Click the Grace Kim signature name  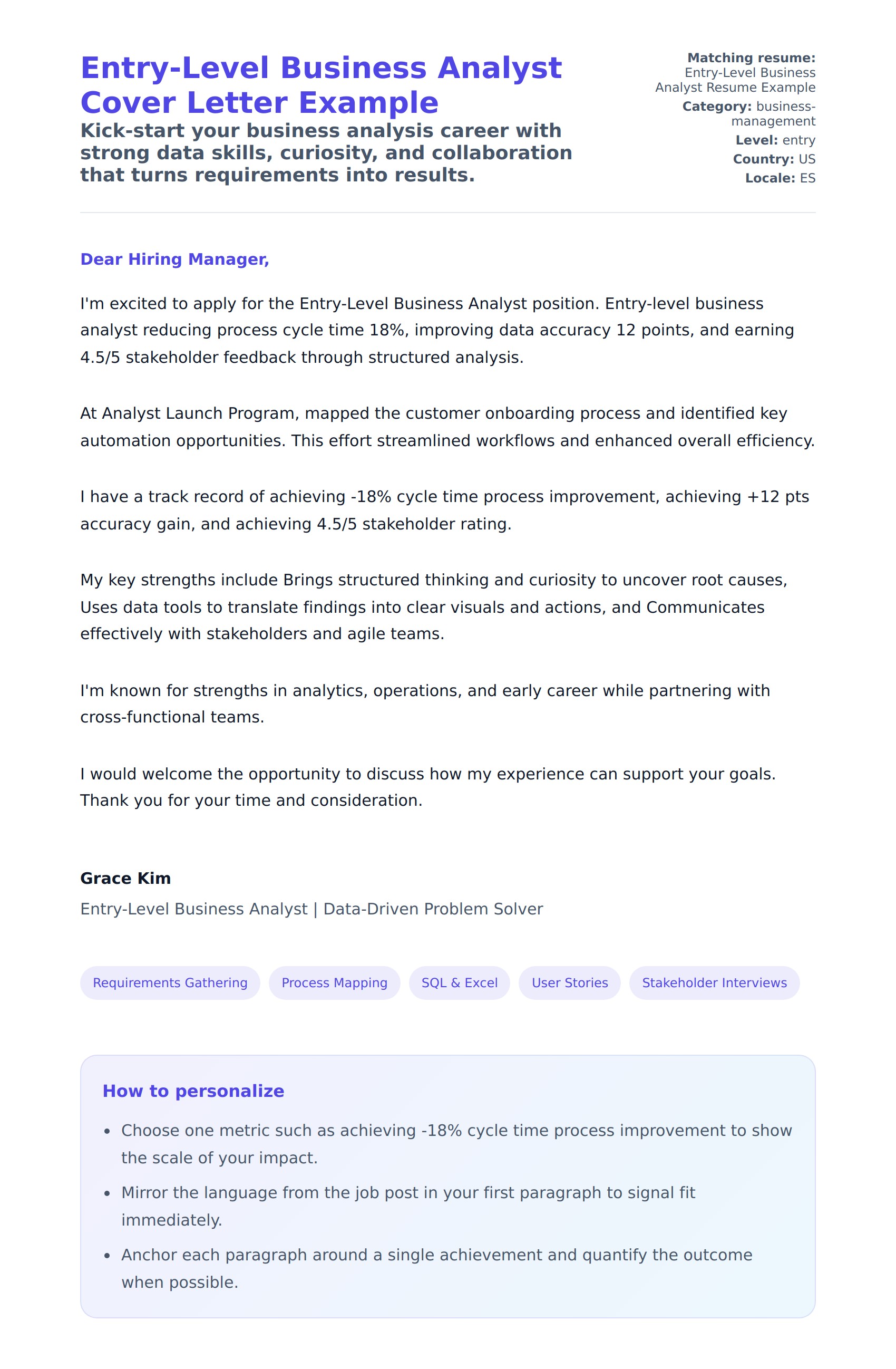(x=125, y=879)
